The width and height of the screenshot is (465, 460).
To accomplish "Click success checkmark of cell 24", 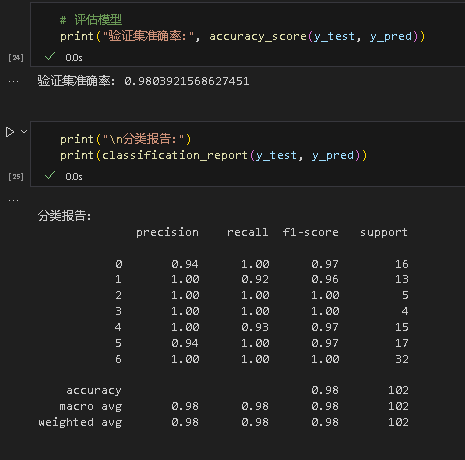I will click(50, 56).
